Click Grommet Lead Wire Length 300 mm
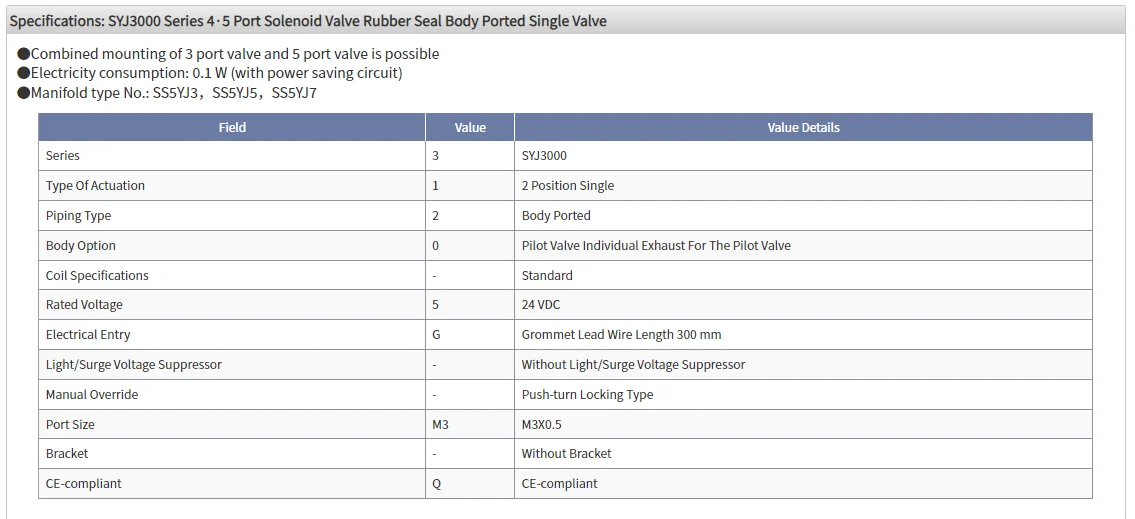 point(621,335)
